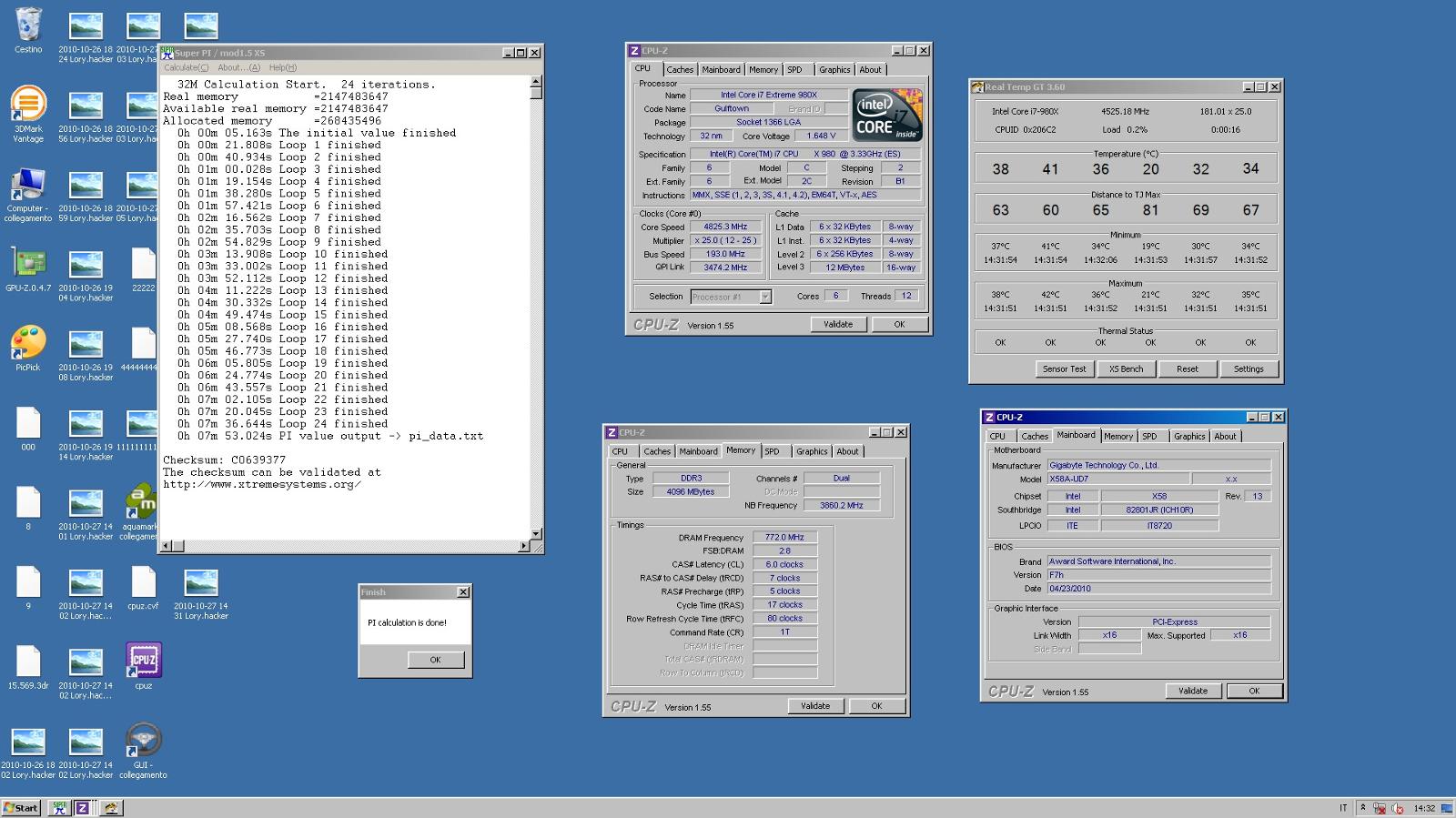Launch the cpuz desktop shortcut icon
Image resolution: width=1456 pixels, height=818 pixels.
[x=143, y=667]
